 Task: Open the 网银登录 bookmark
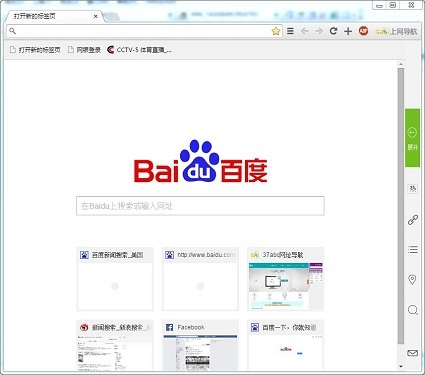pyautogui.click(x=84, y=50)
